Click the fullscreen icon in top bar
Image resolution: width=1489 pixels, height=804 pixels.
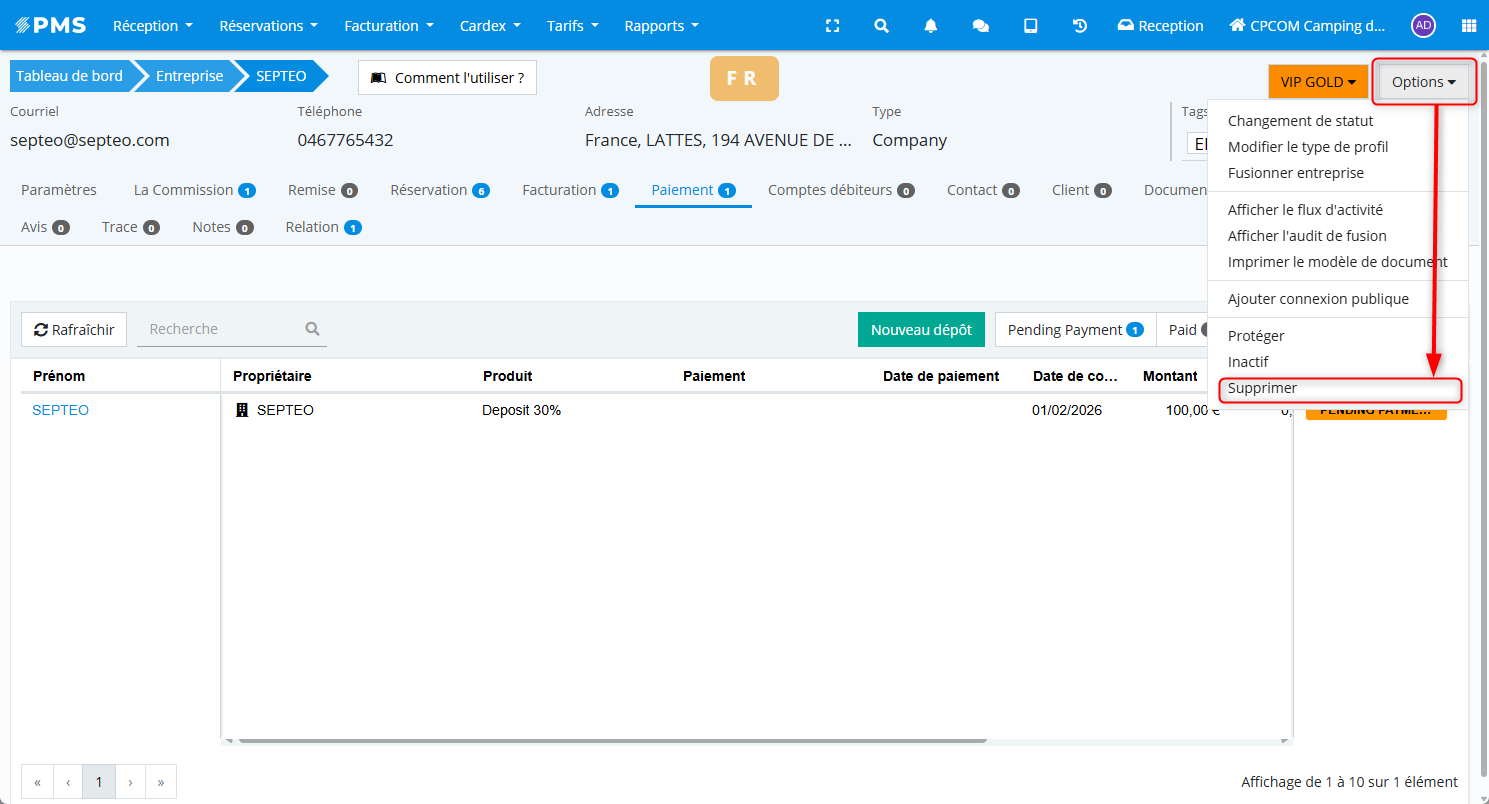[x=832, y=26]
